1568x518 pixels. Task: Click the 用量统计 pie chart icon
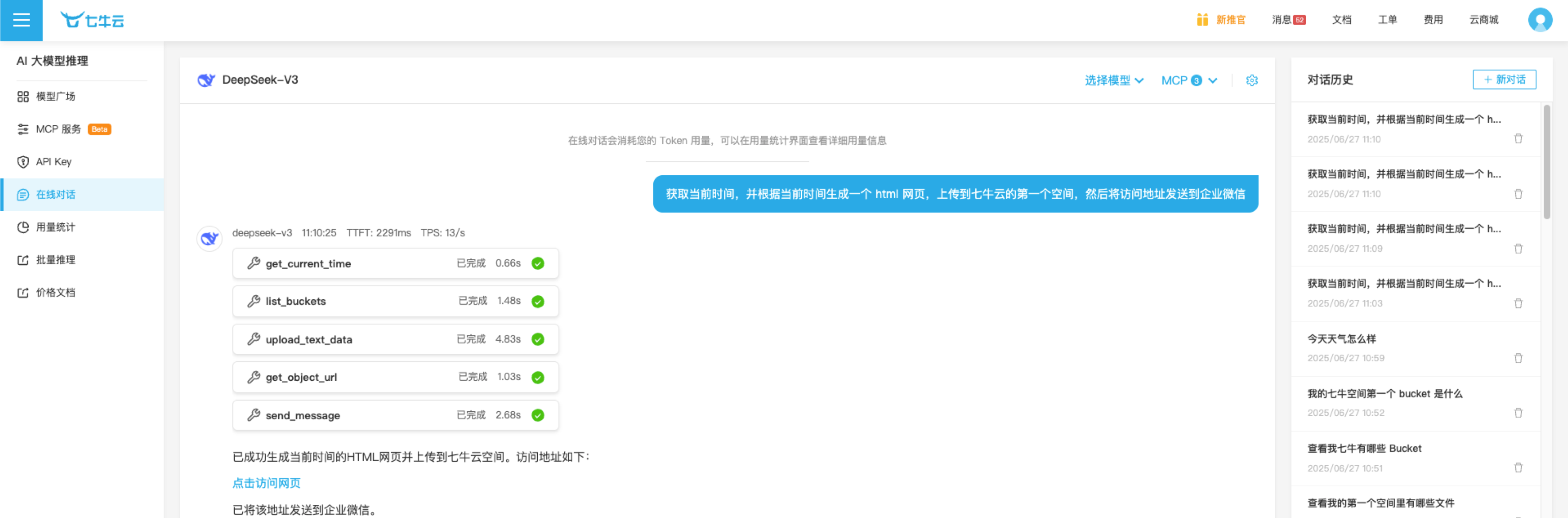point(23,227)
